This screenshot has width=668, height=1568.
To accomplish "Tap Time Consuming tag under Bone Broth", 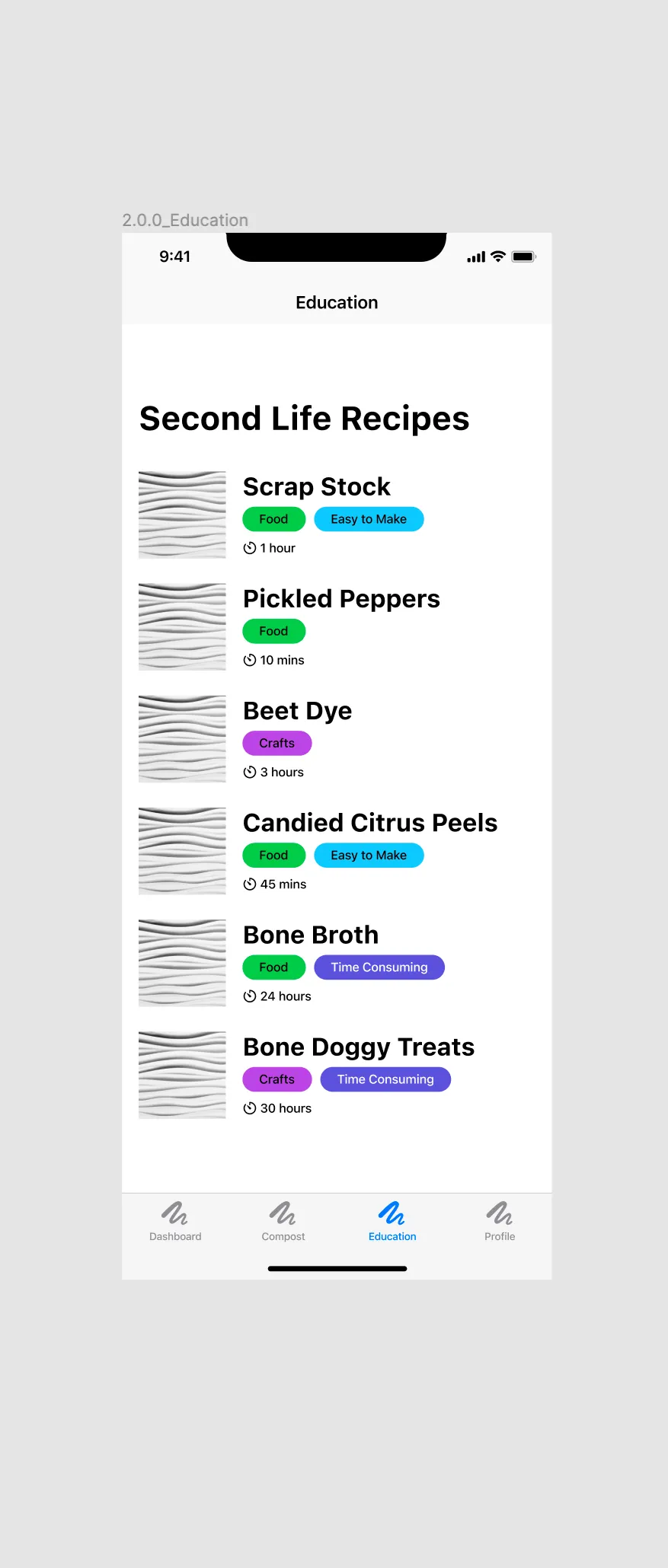I will 379,967.
